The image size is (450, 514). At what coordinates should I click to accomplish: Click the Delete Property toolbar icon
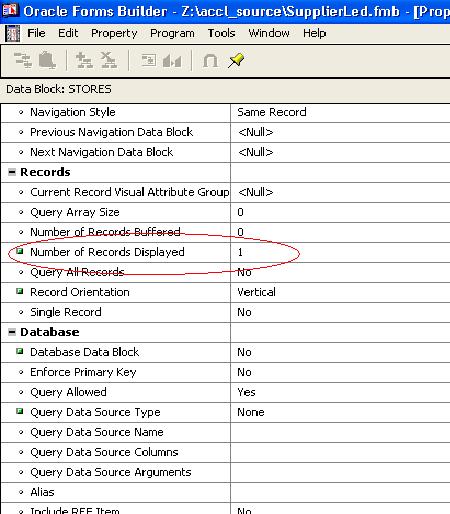[x=109, y=60]
